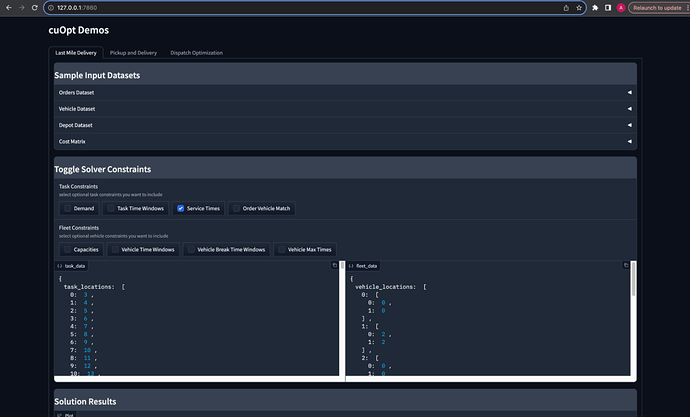The width and height of the screenshot is (690, 417).
Task: Enable the Demand task constraint
Action: coord(68,209)
